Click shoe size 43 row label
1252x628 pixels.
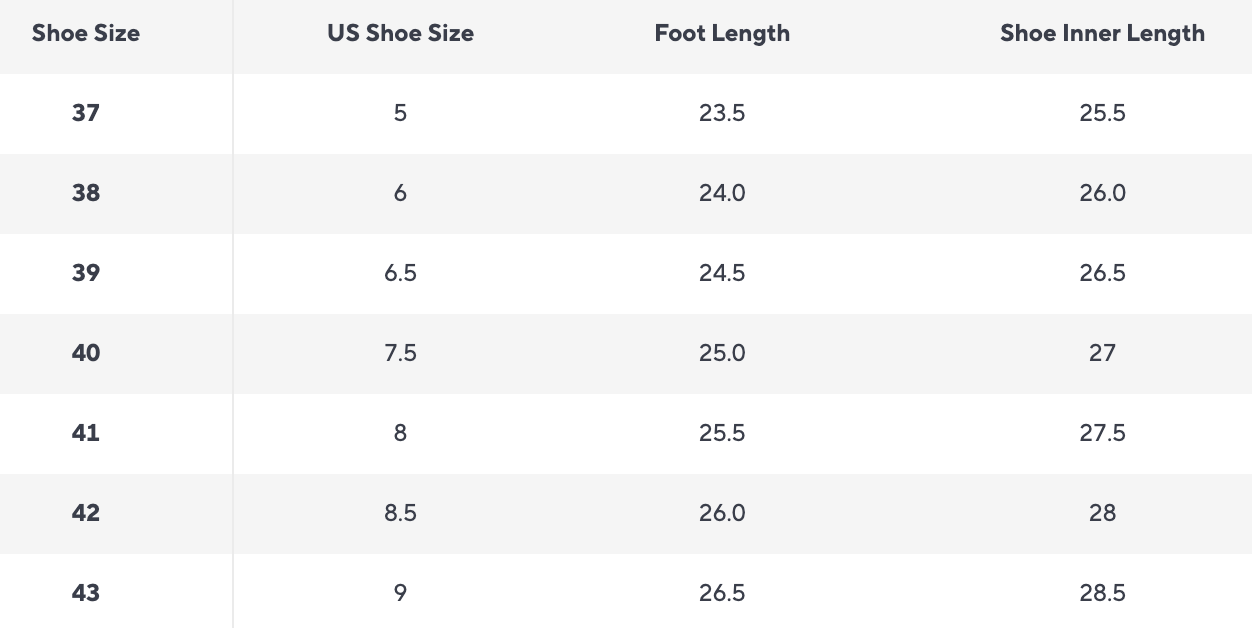pyautogui.click(x=86, y=593)
